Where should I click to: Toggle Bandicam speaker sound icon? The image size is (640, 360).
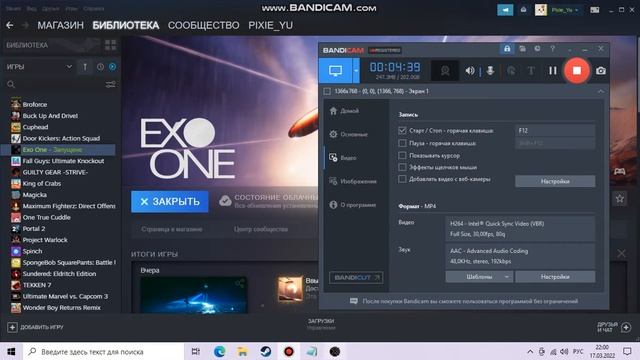pyautogui.click(x=470, y=71)
